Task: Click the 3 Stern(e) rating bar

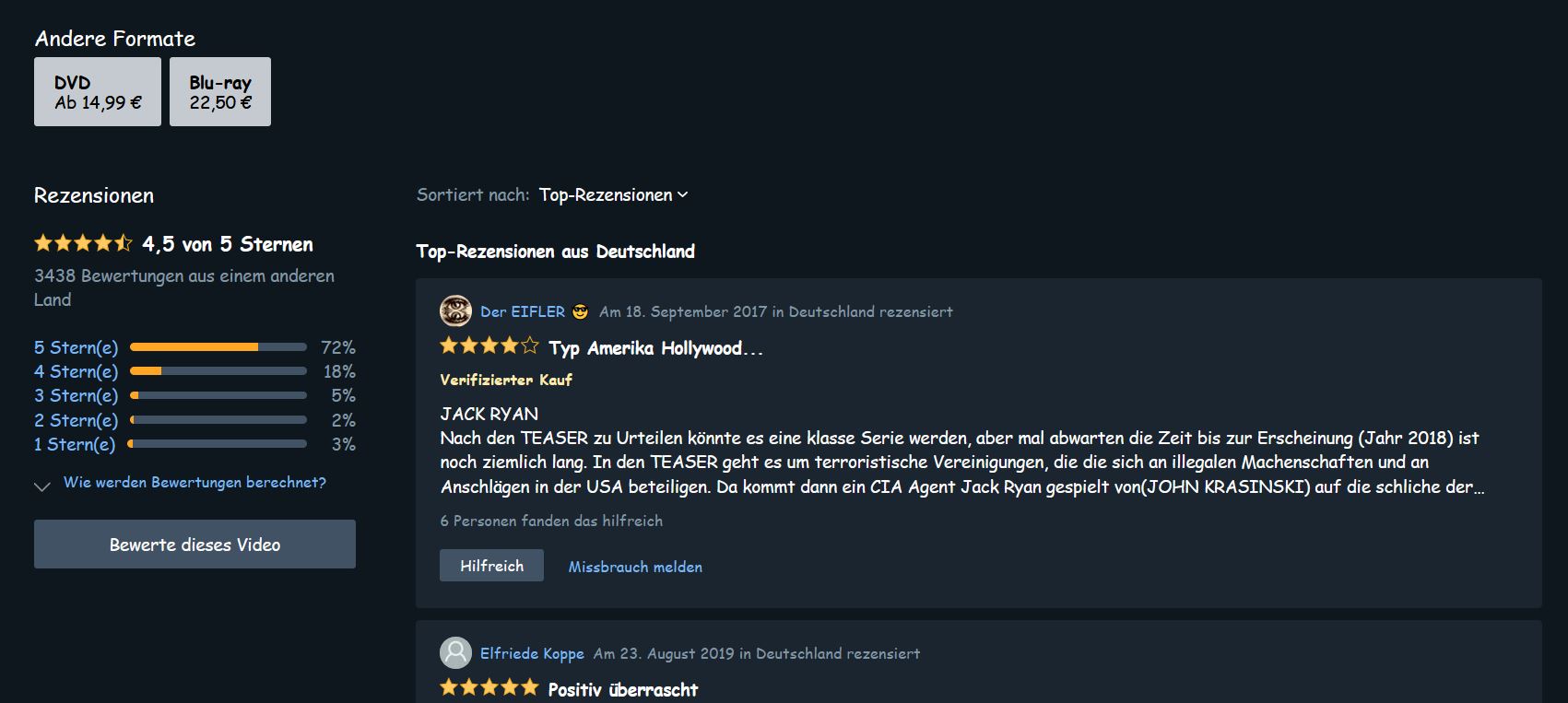Action: click(218, 395)
